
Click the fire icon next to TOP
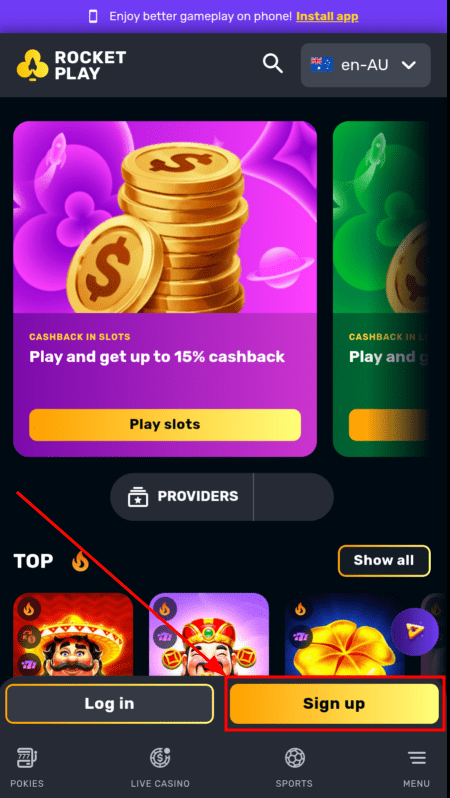[80, 561]
